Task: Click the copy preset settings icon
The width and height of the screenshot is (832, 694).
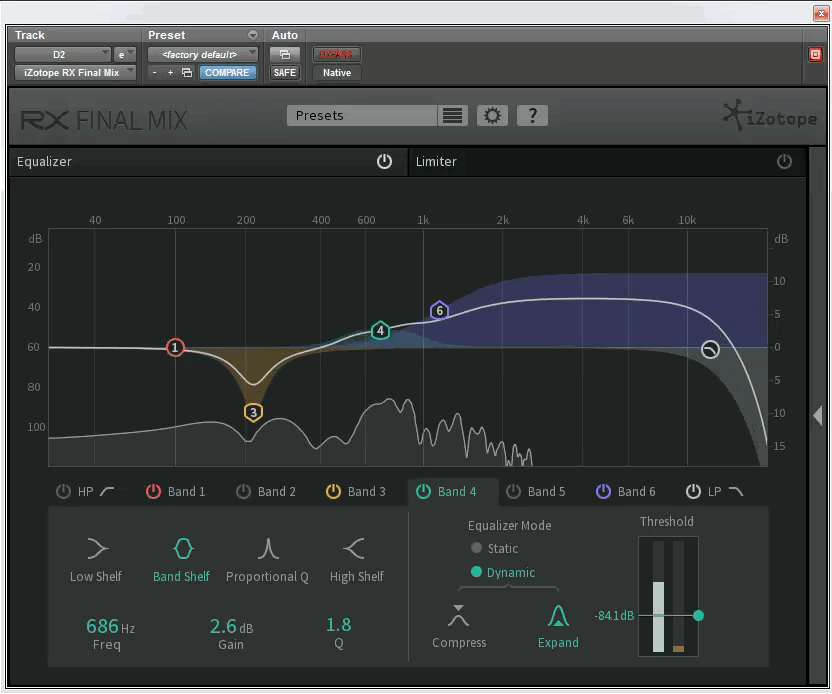Action: 187,73
